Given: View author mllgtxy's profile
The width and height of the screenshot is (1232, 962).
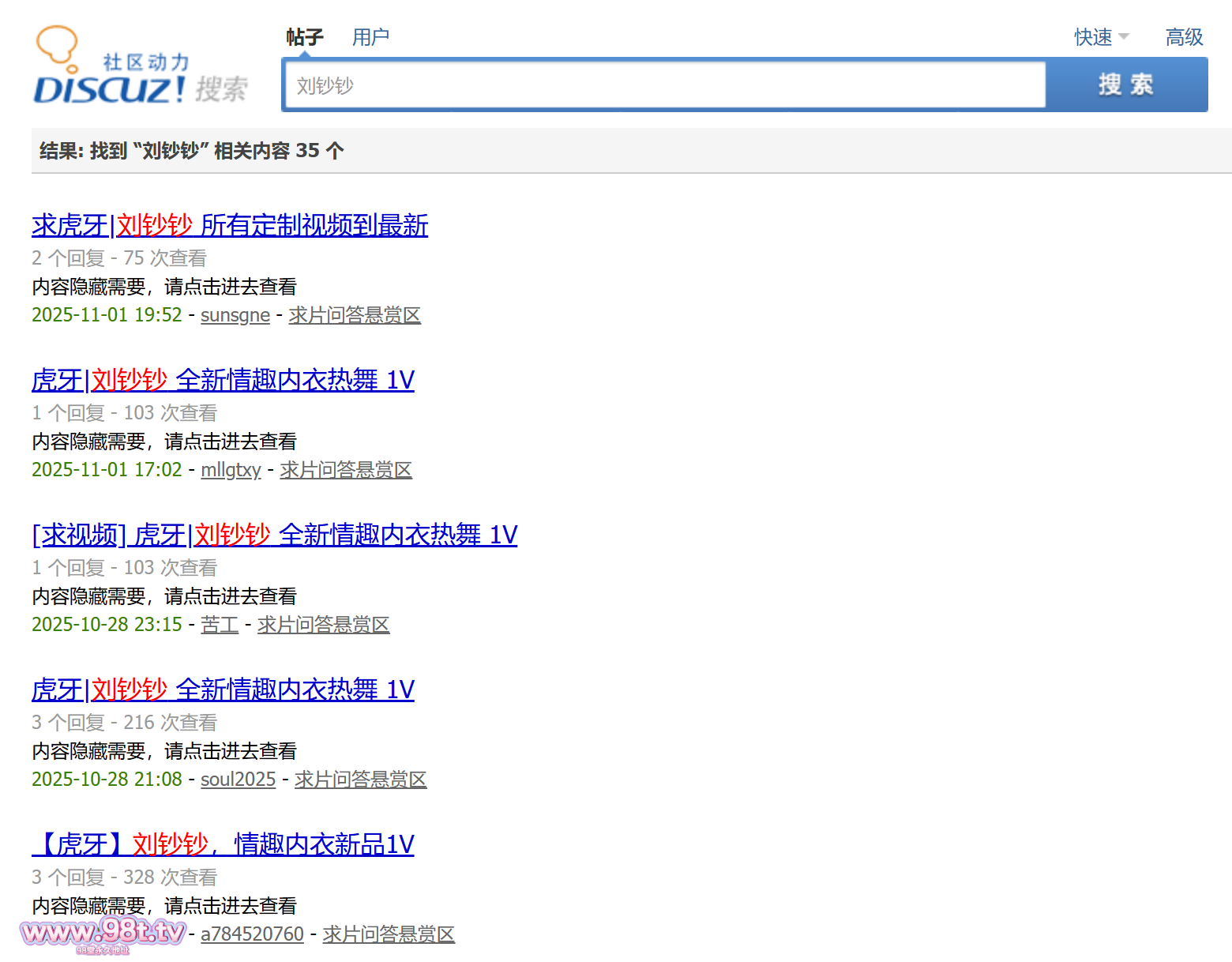Looking at the screenshot, I should 231,470.
